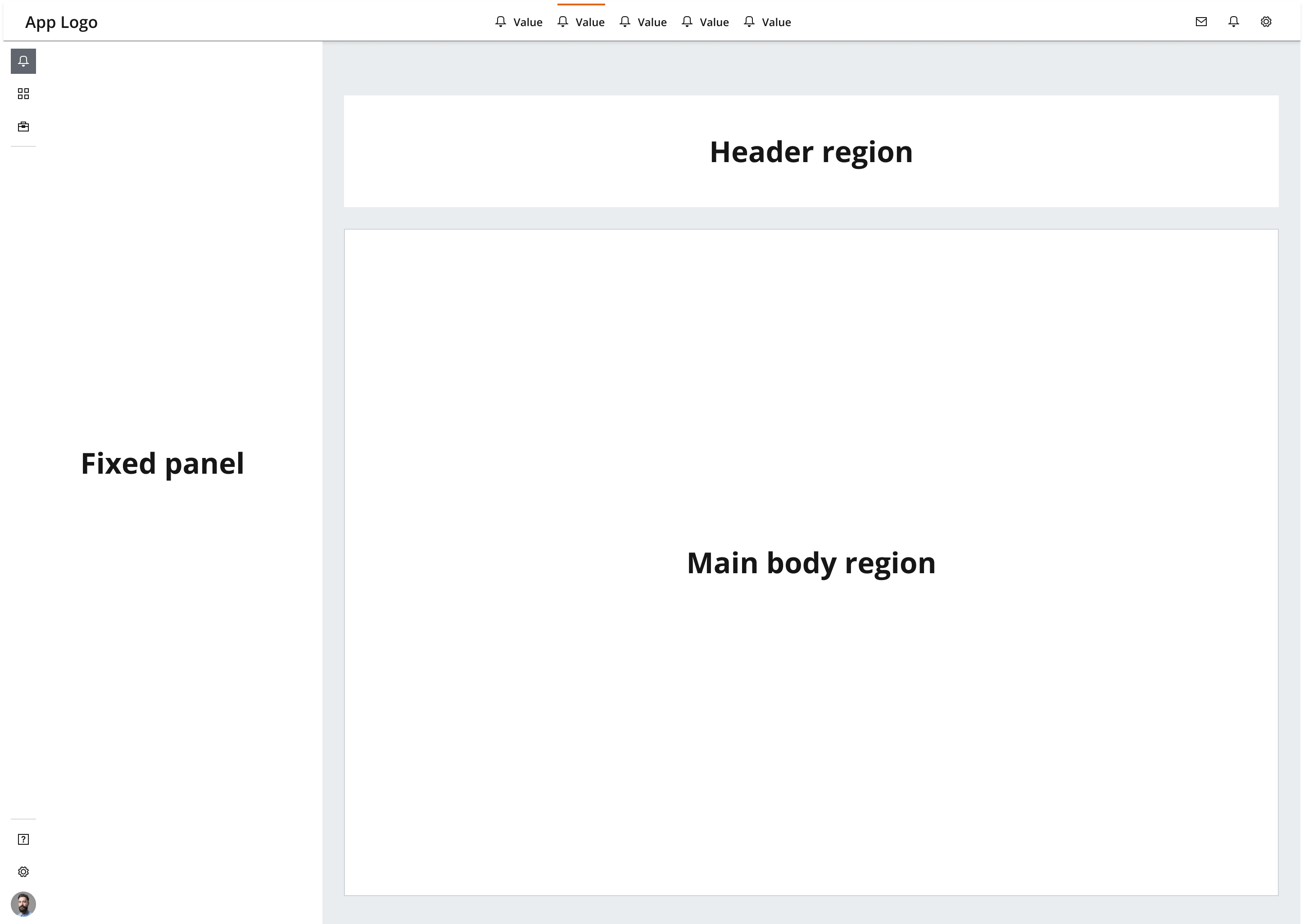The height and width of the screenshot is (924, 1304).
Task: Select the highlighted bell icon in the sidebar
Action: click(23, 61)
